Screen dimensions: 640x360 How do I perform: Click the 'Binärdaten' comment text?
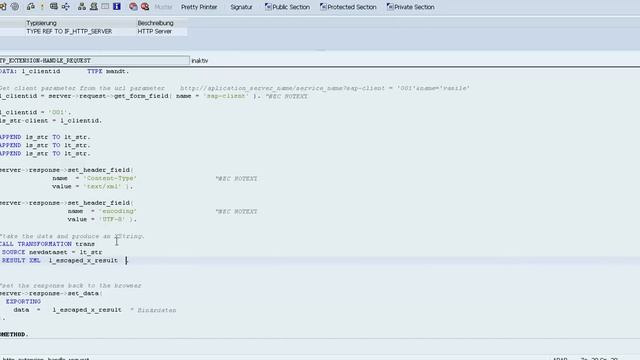(x=157, y=310)
